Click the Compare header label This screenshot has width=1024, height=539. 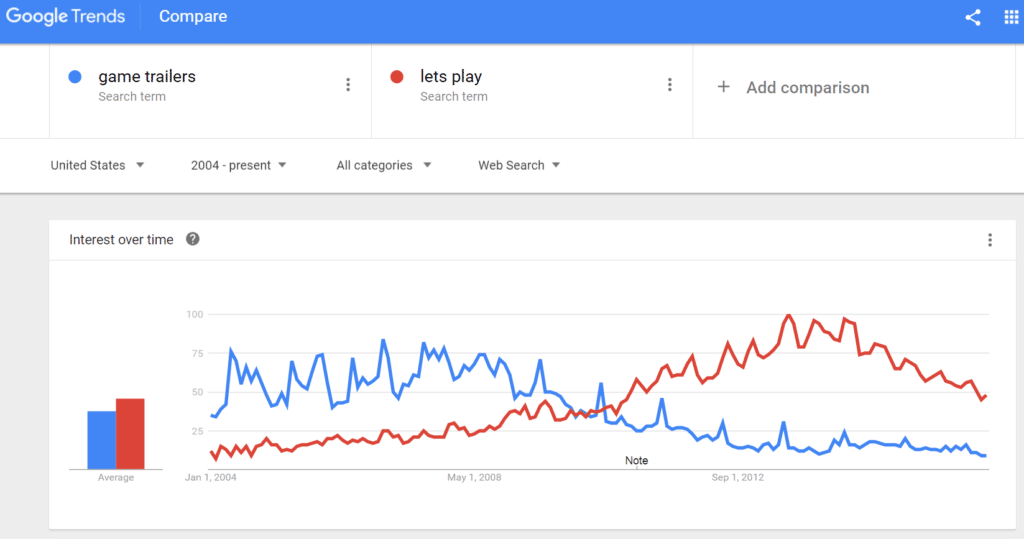(193, 16)
